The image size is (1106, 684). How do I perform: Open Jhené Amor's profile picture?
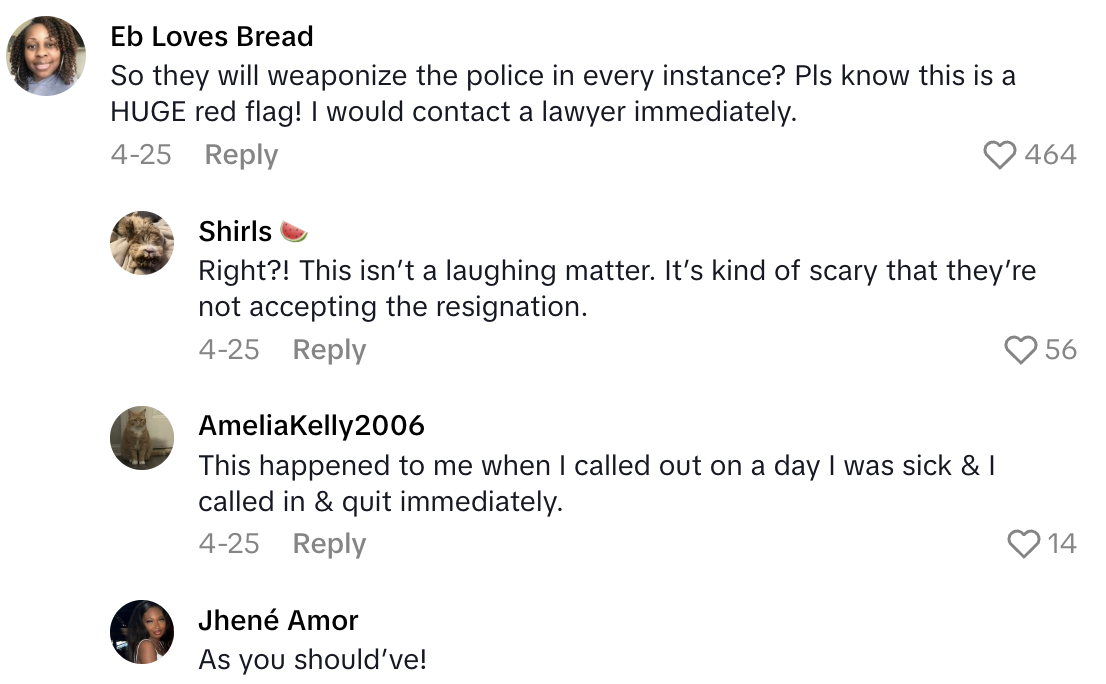pos(142,632)
